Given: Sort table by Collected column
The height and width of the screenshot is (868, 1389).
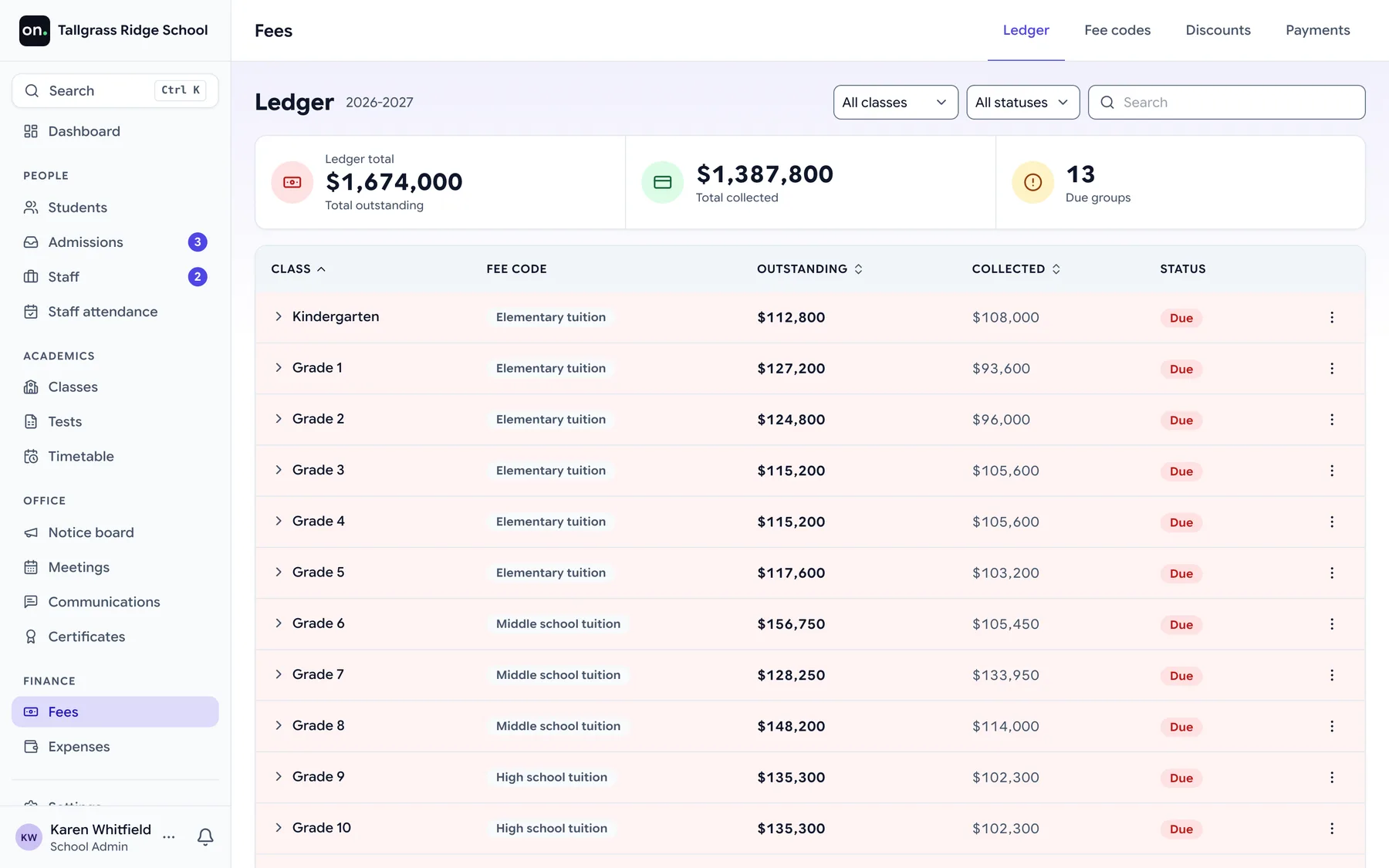Looking at the screenshot, I should pos(1016,269).
